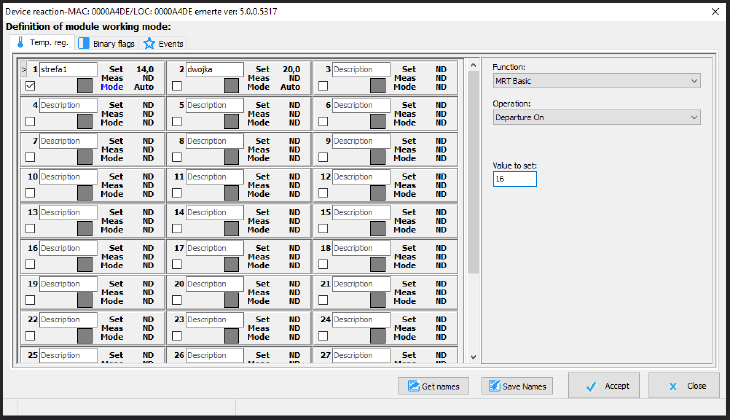Click the zone list vertical scrollbar thumb
Image resolution: width=730 pixels, height=420 pixels.
click(473, 172)
